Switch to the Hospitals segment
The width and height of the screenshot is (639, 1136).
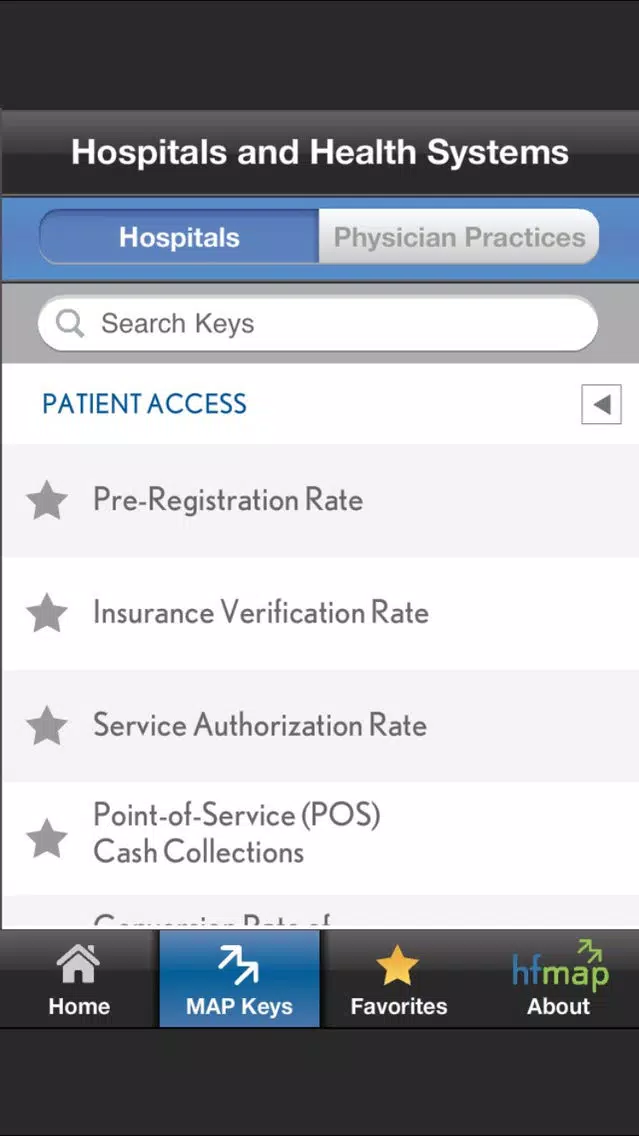click(179, 237)
